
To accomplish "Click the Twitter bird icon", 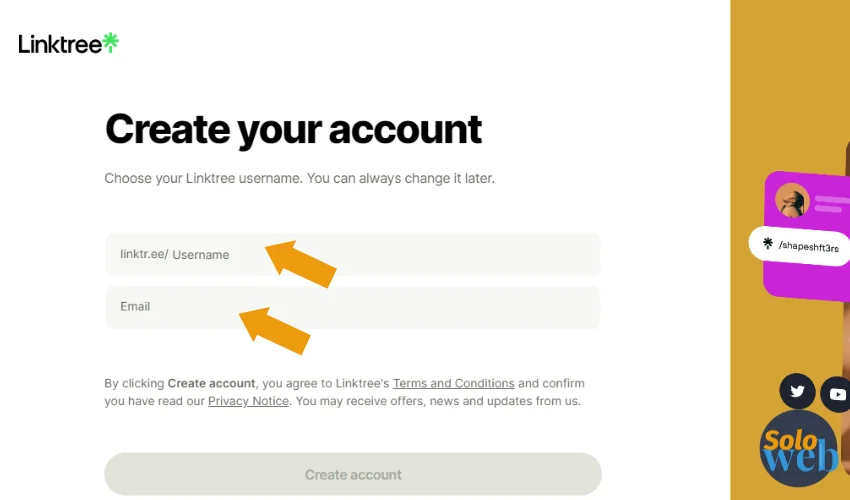I will point(797,391).
